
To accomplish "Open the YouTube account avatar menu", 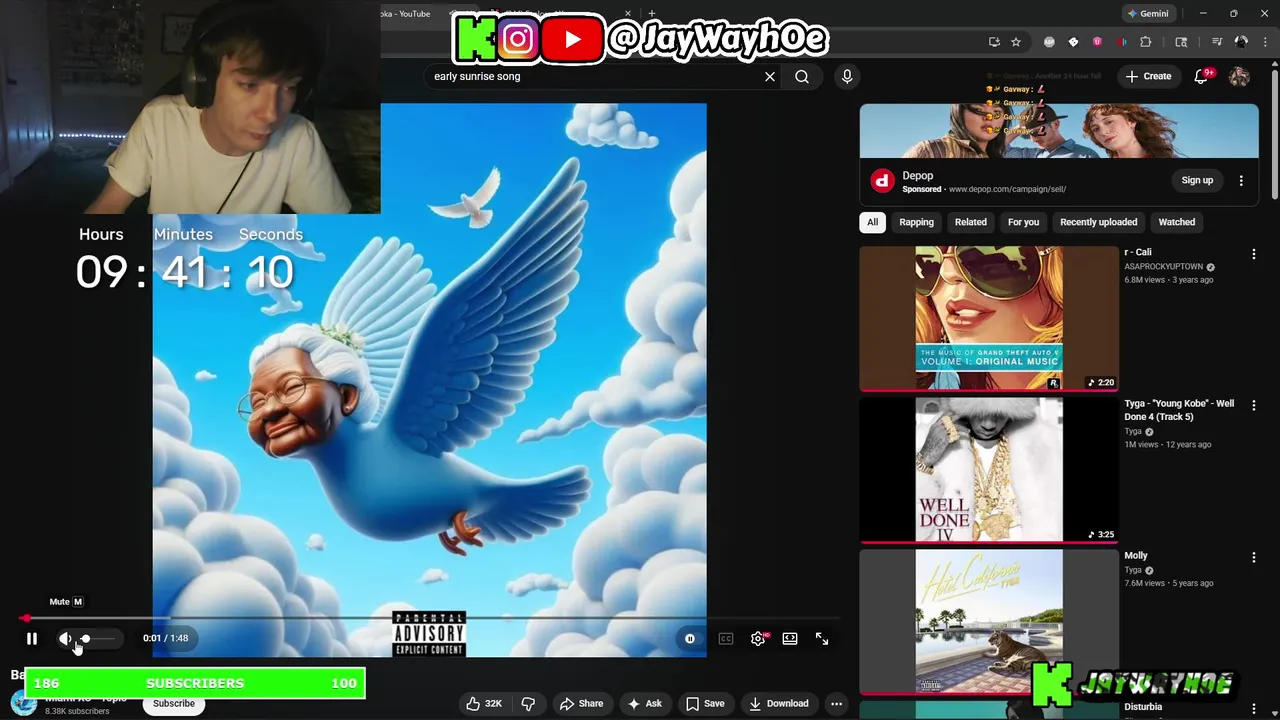I will 1239,76.
